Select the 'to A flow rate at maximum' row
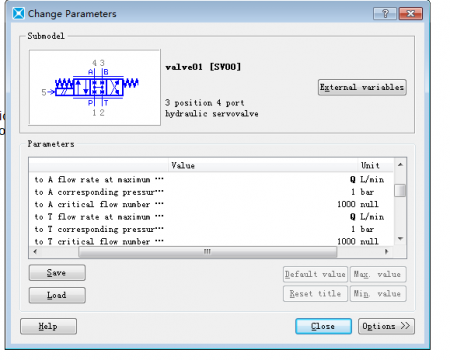Screen dimensions: 450x360 tap(211, 179)
